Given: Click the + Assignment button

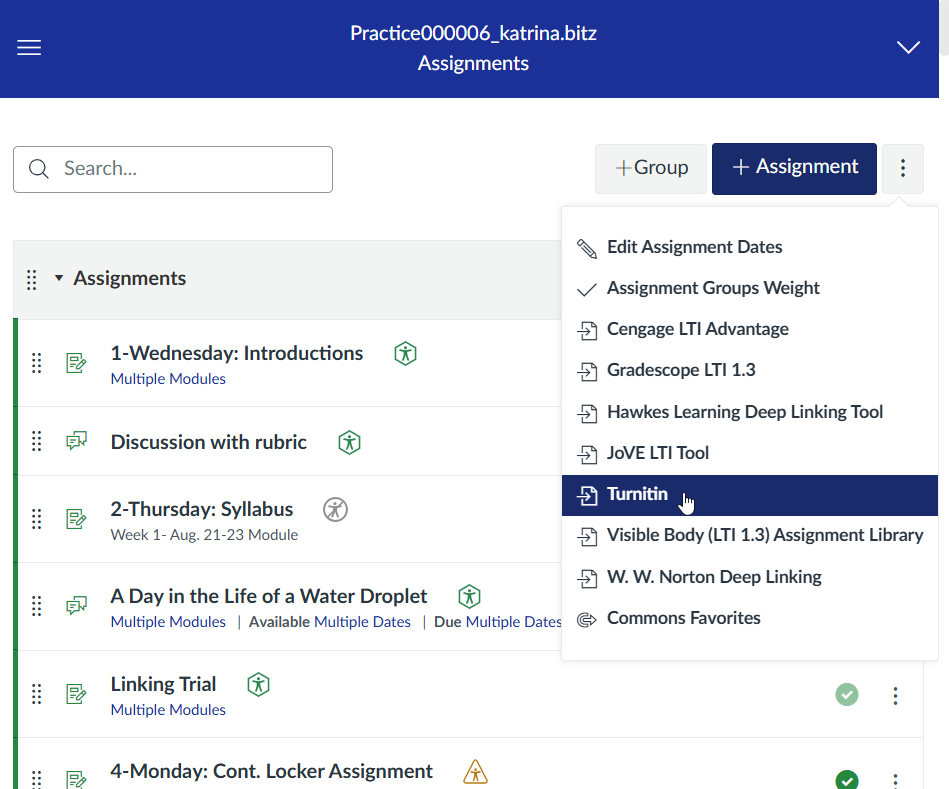Looking at the screenshot, I should click(794, 168).
